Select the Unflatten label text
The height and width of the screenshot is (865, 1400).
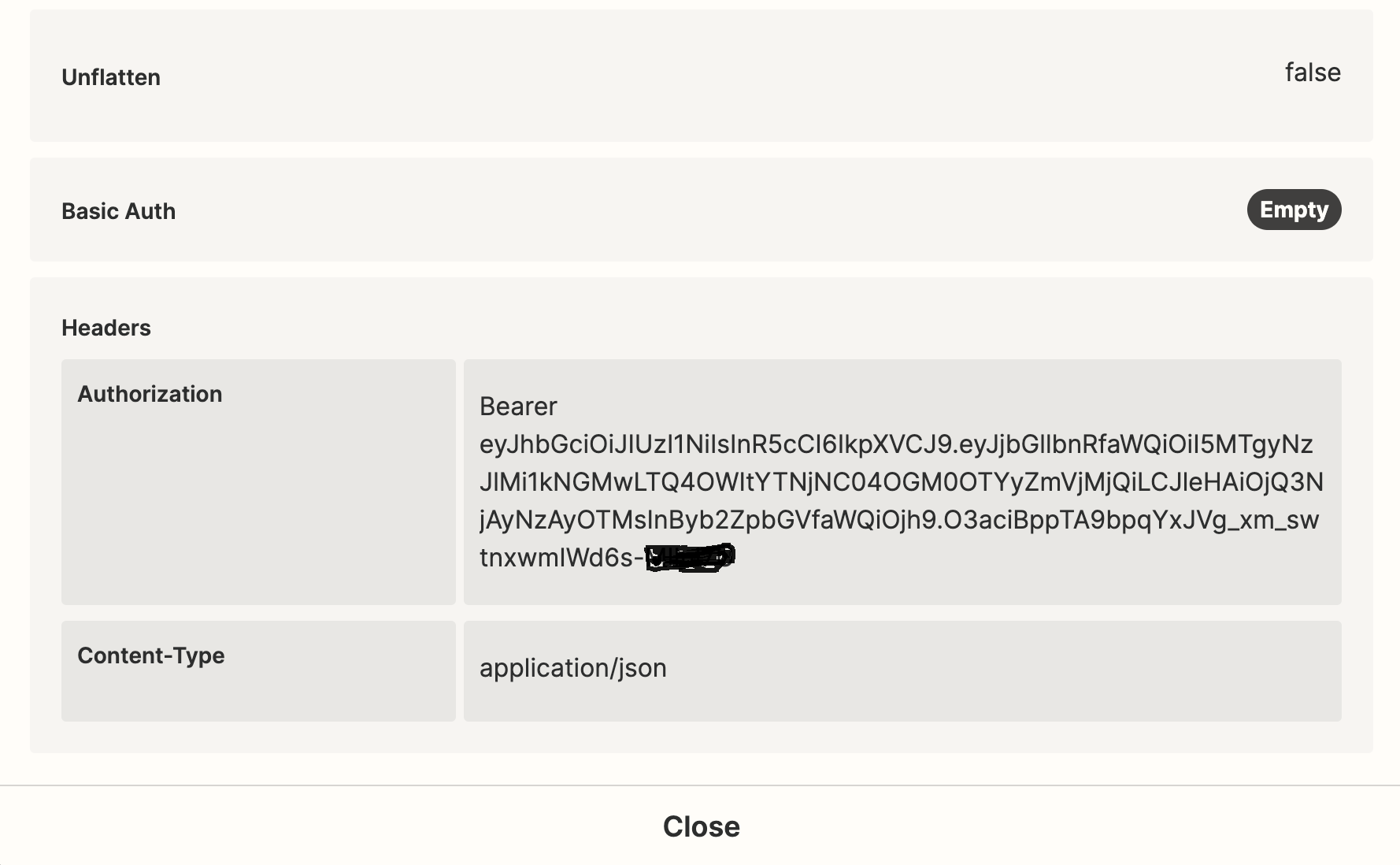coord(111,76)
